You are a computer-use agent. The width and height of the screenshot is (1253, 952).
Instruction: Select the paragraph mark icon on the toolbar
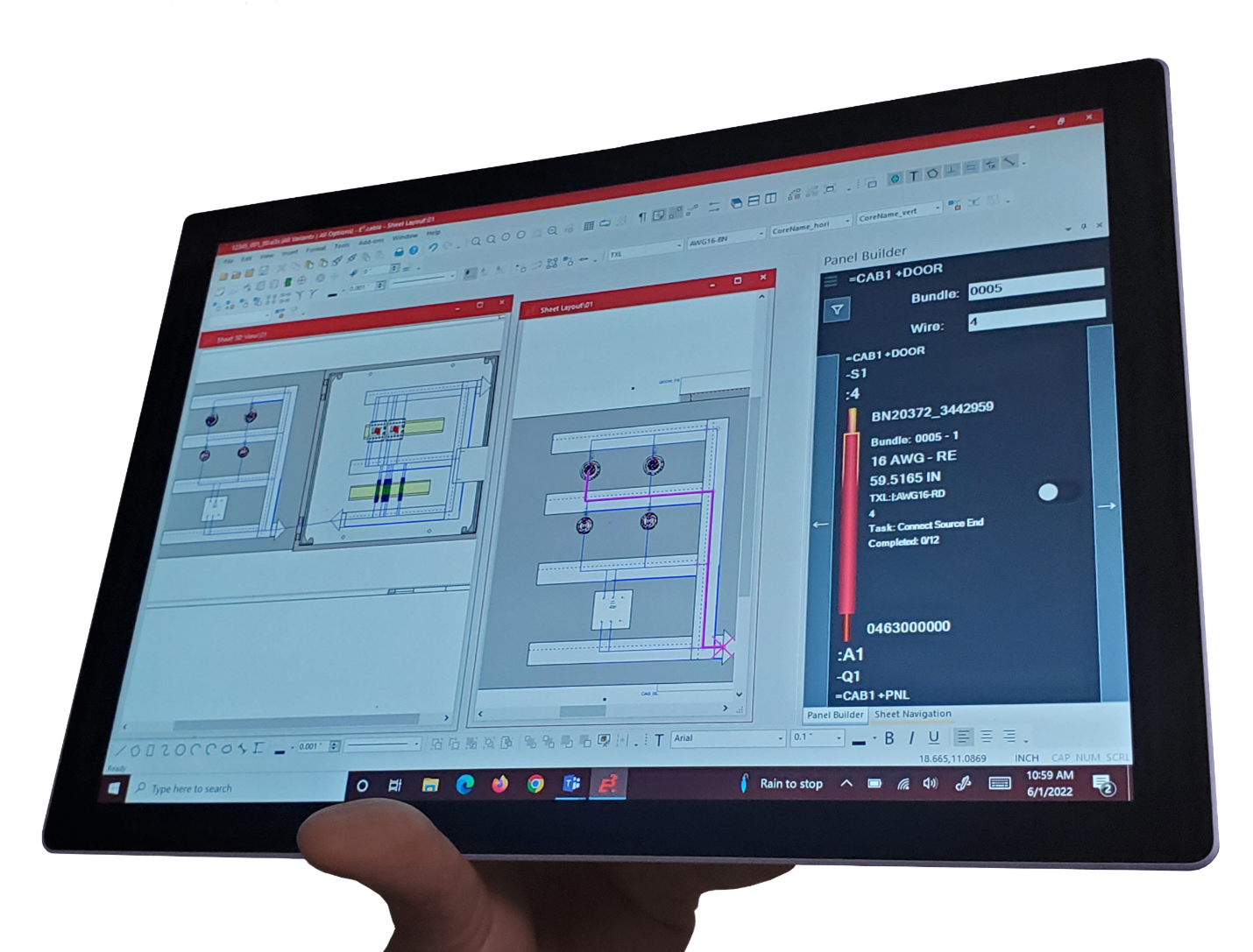(x=642, y=217)
